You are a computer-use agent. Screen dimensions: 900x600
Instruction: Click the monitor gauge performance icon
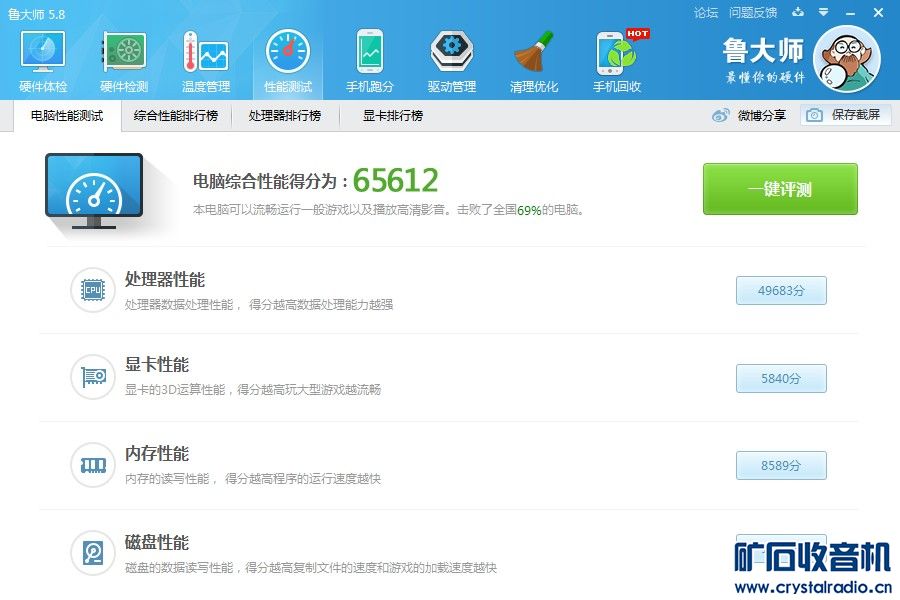pos(94,191)
